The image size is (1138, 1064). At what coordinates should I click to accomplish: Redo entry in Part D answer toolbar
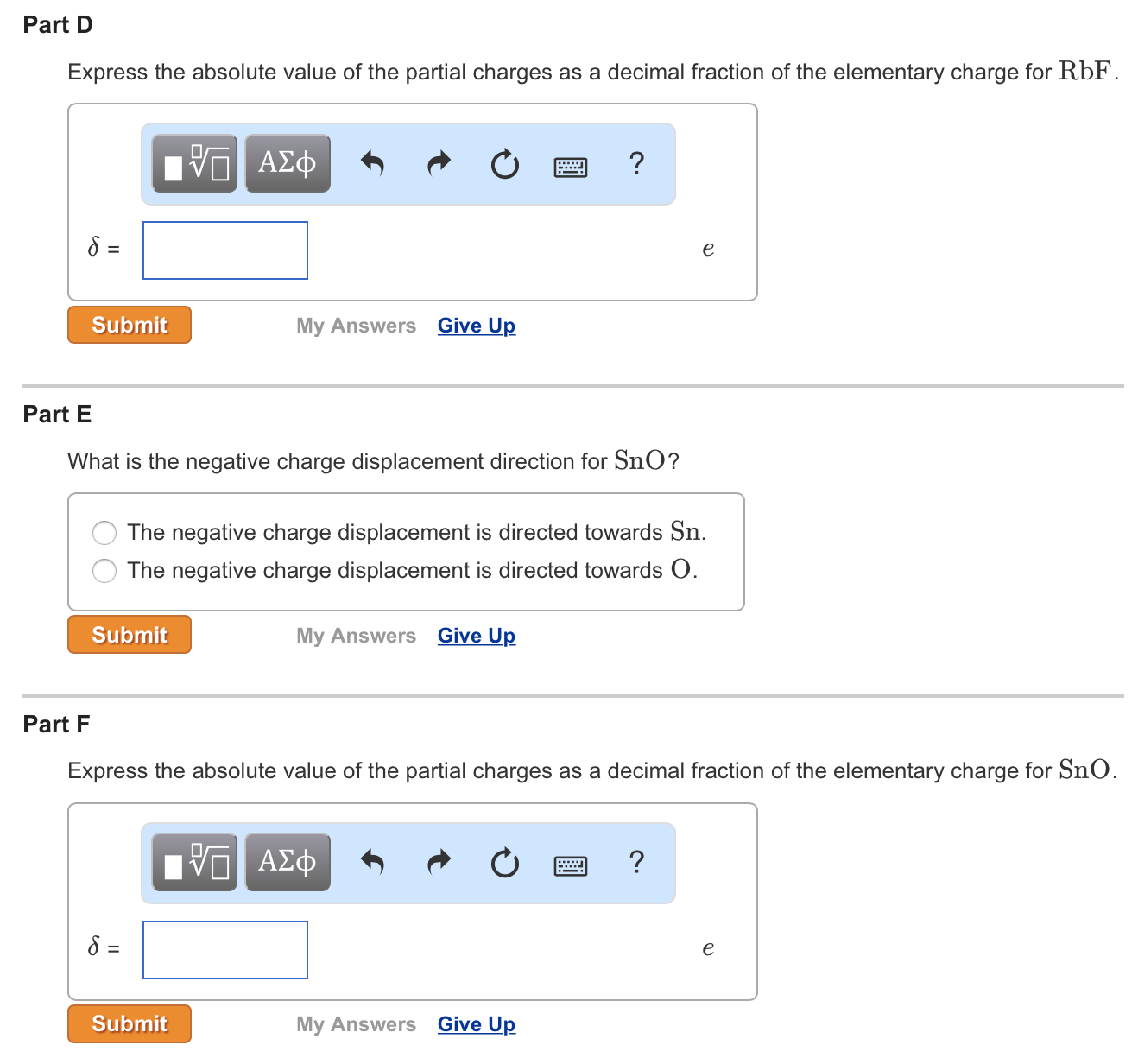pyautogui.click(x=439, y=163)
